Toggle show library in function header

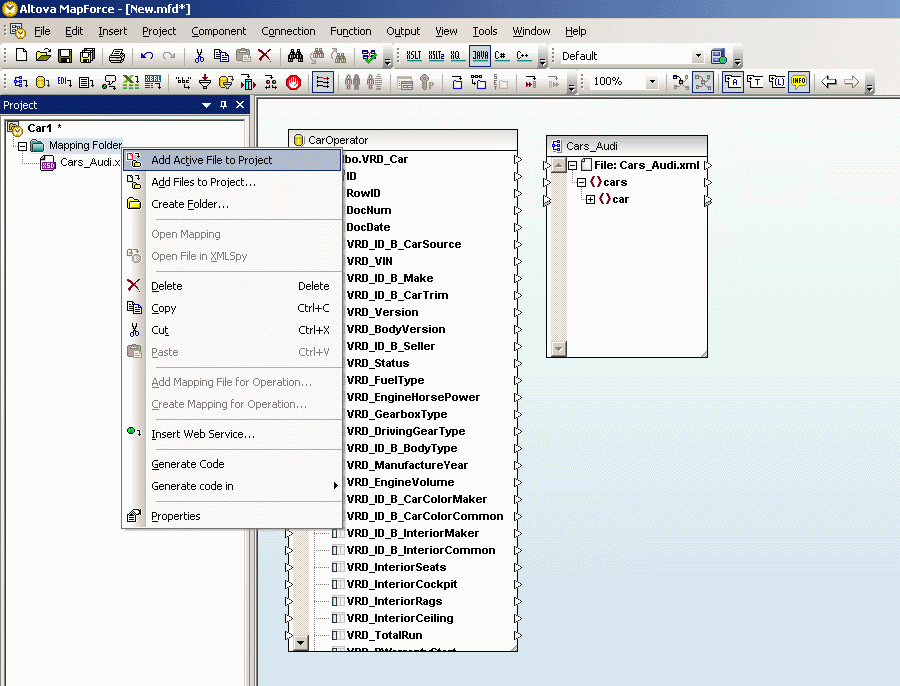777,82
